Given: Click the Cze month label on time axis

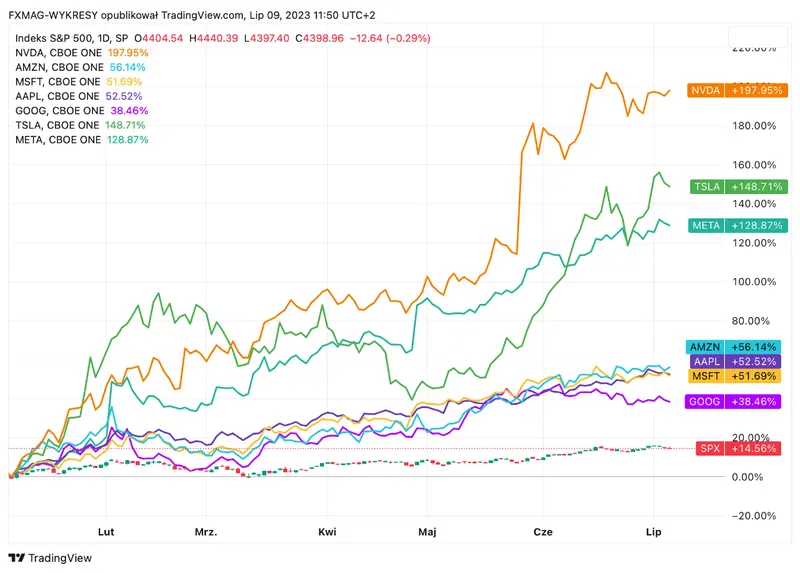Looking at the screenshot, I should pos(544,532).
